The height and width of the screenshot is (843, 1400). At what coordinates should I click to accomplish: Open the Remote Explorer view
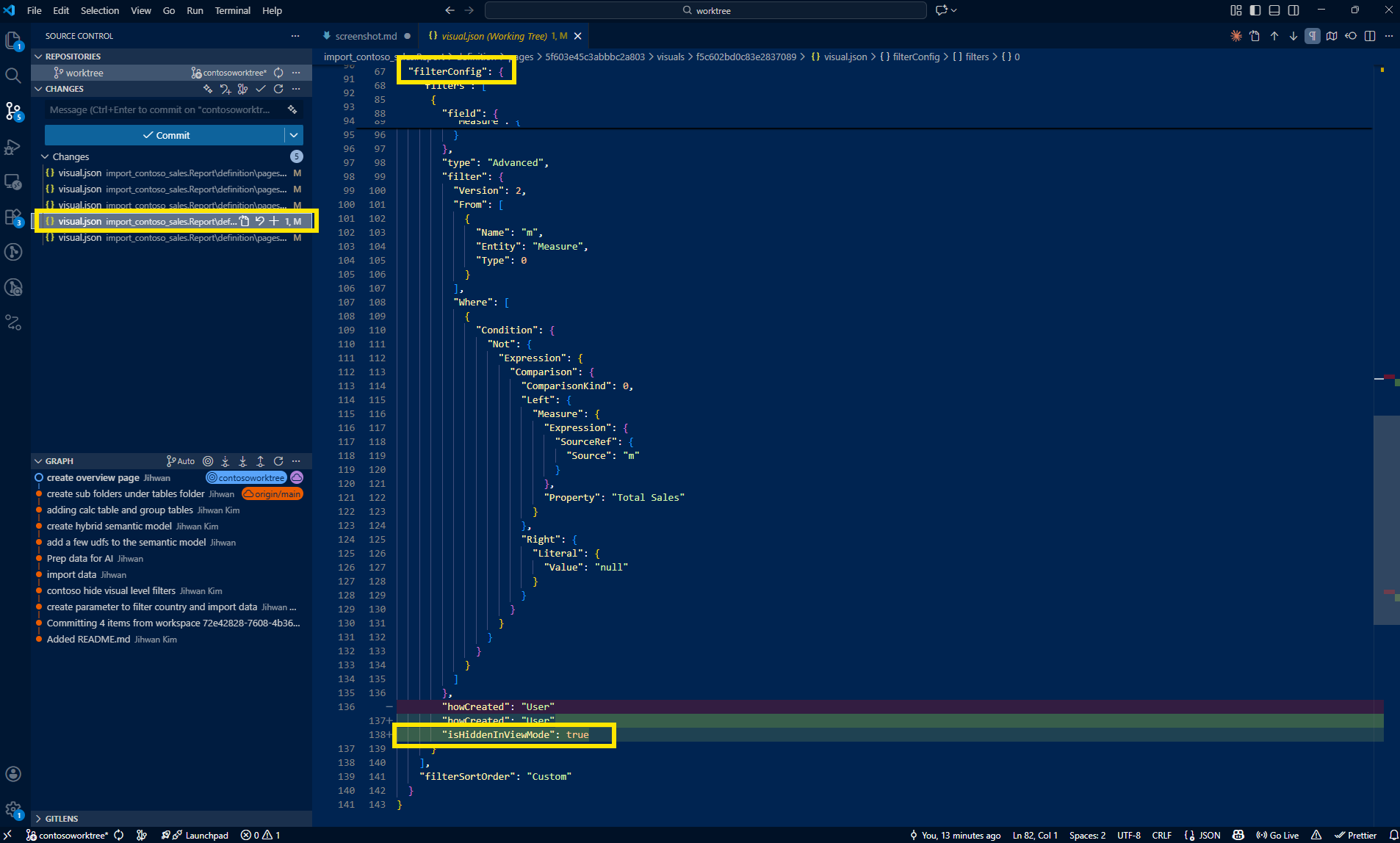pyautogui.click(x=13, y=181)
